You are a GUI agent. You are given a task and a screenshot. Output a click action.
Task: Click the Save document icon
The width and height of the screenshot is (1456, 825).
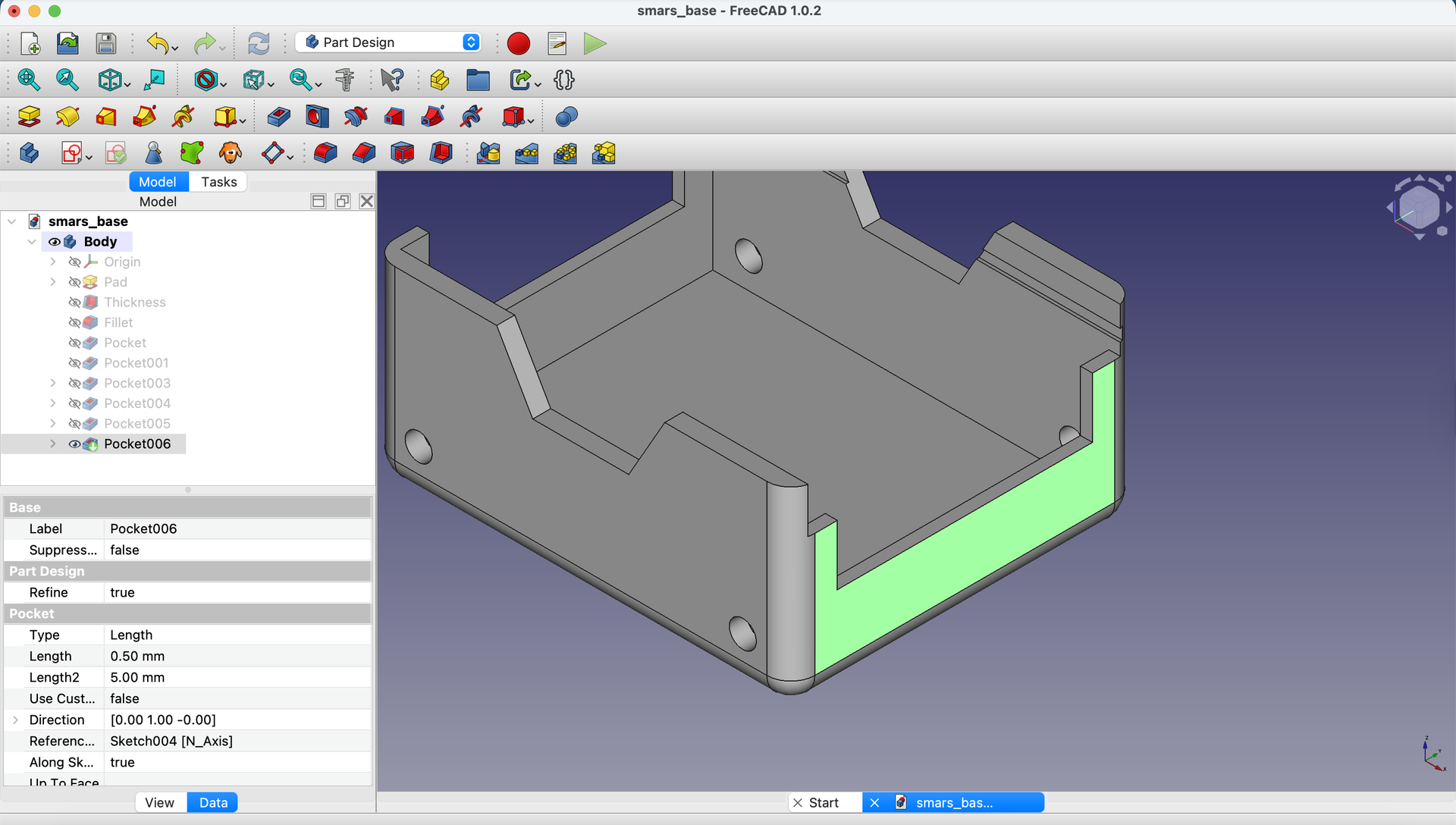click(x=106, y=43)
